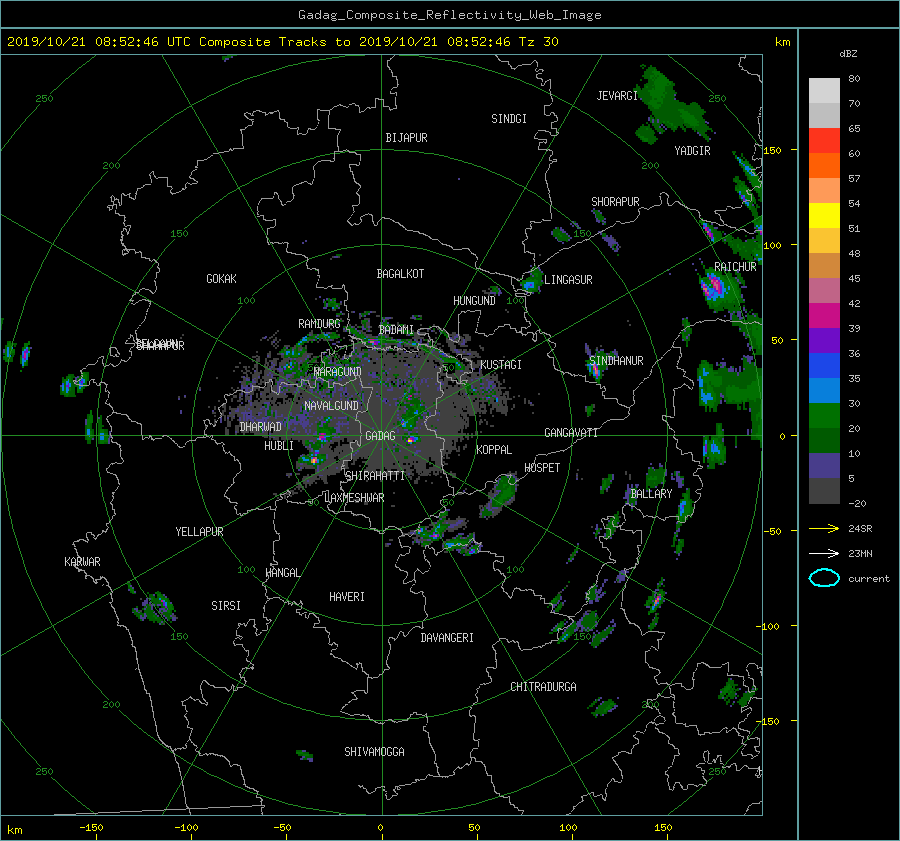Click the SHORAPUR city label
Screen dimensions: 900x841
coord(615,202)
